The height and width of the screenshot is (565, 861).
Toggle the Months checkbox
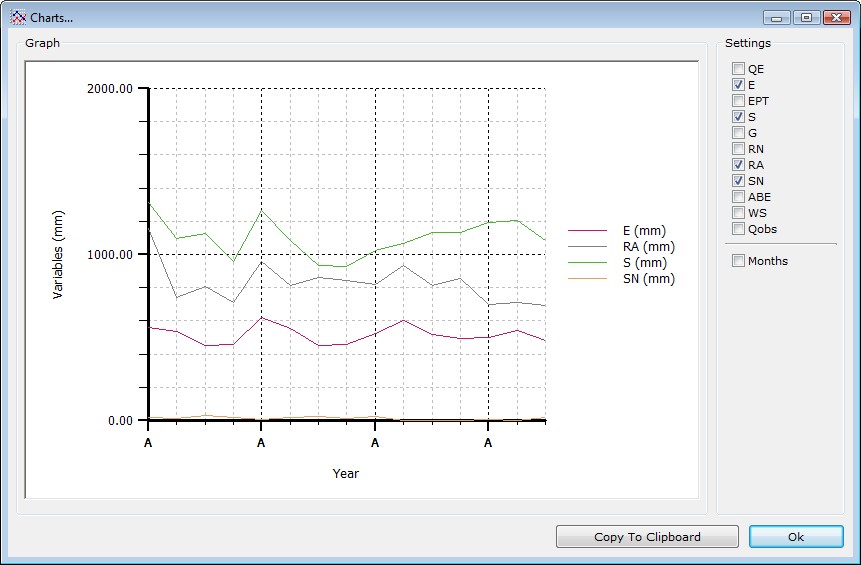click(738, 261)
